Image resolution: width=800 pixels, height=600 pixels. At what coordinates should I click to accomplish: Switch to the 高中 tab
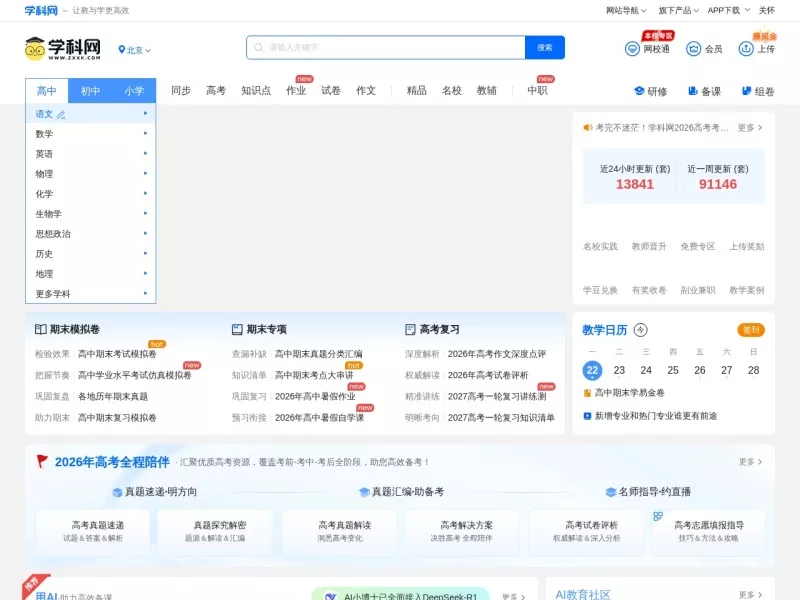(46, 91)
